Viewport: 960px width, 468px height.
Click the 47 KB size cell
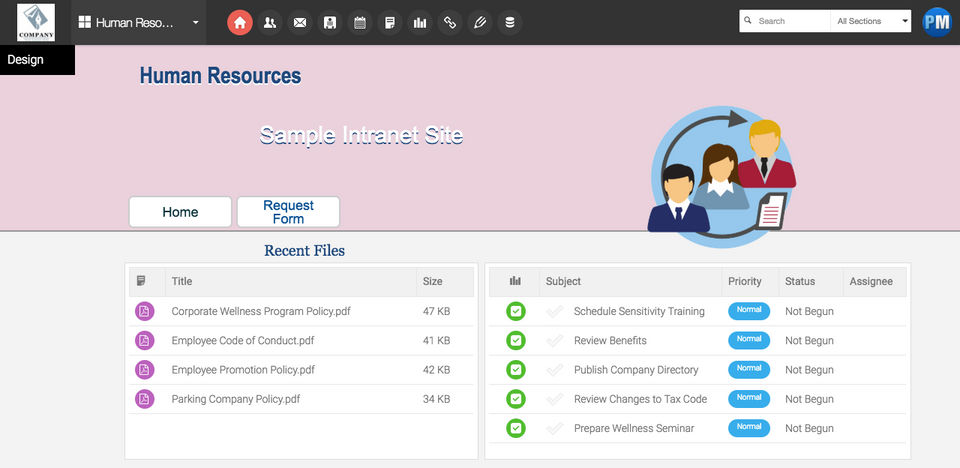pos(436,311)
